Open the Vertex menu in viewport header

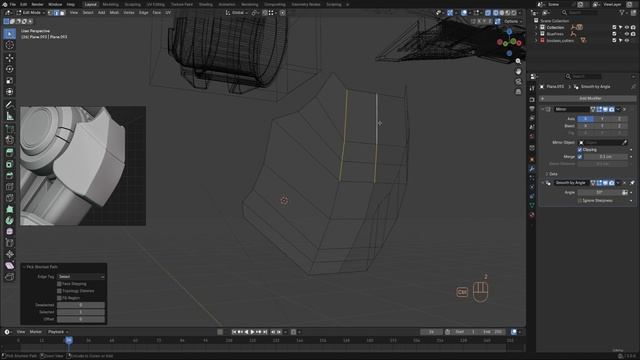coord(129,13)
